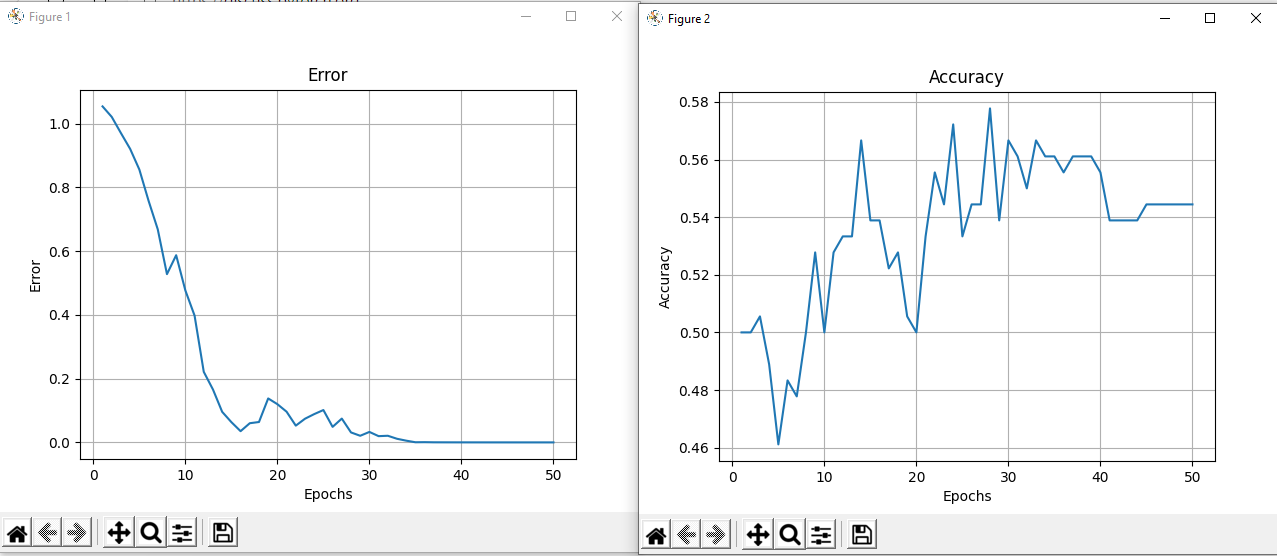Click Back arrow in Figure 1 toolbar
Viewport: 1277px width, 556px height.
46,532
